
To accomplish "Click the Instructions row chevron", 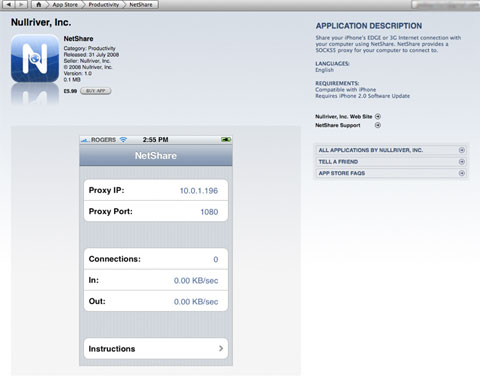I will click(x=221, y=348).
